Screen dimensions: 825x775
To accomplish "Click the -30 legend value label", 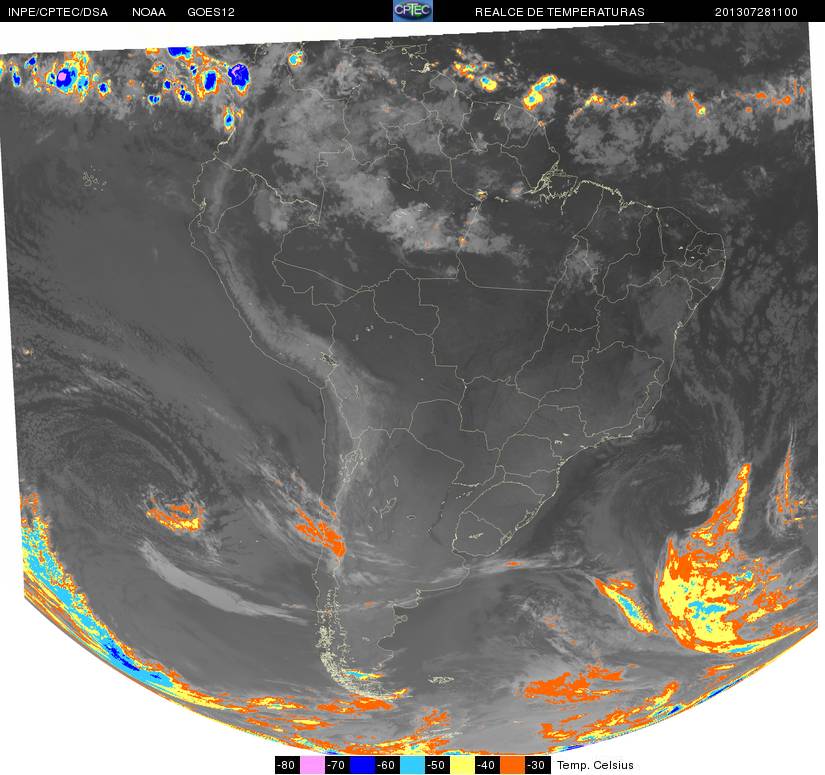I will [537, 765].
